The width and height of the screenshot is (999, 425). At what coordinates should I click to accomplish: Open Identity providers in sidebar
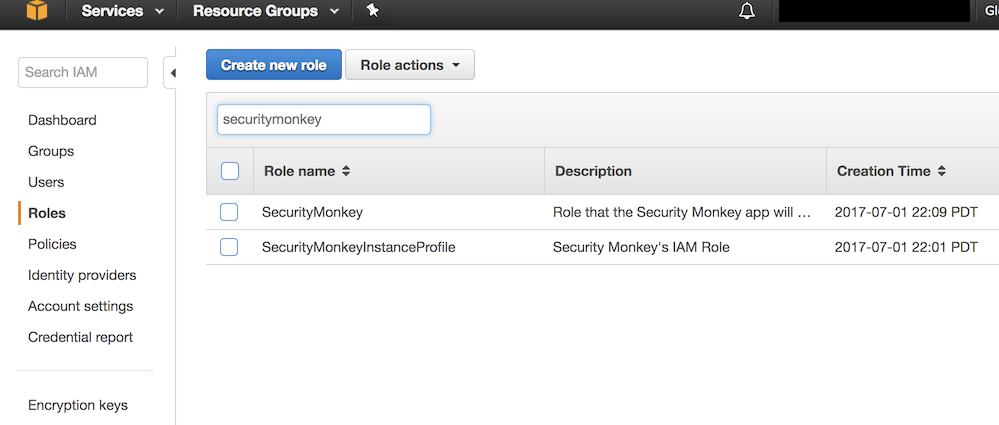[x=82, y=276]
